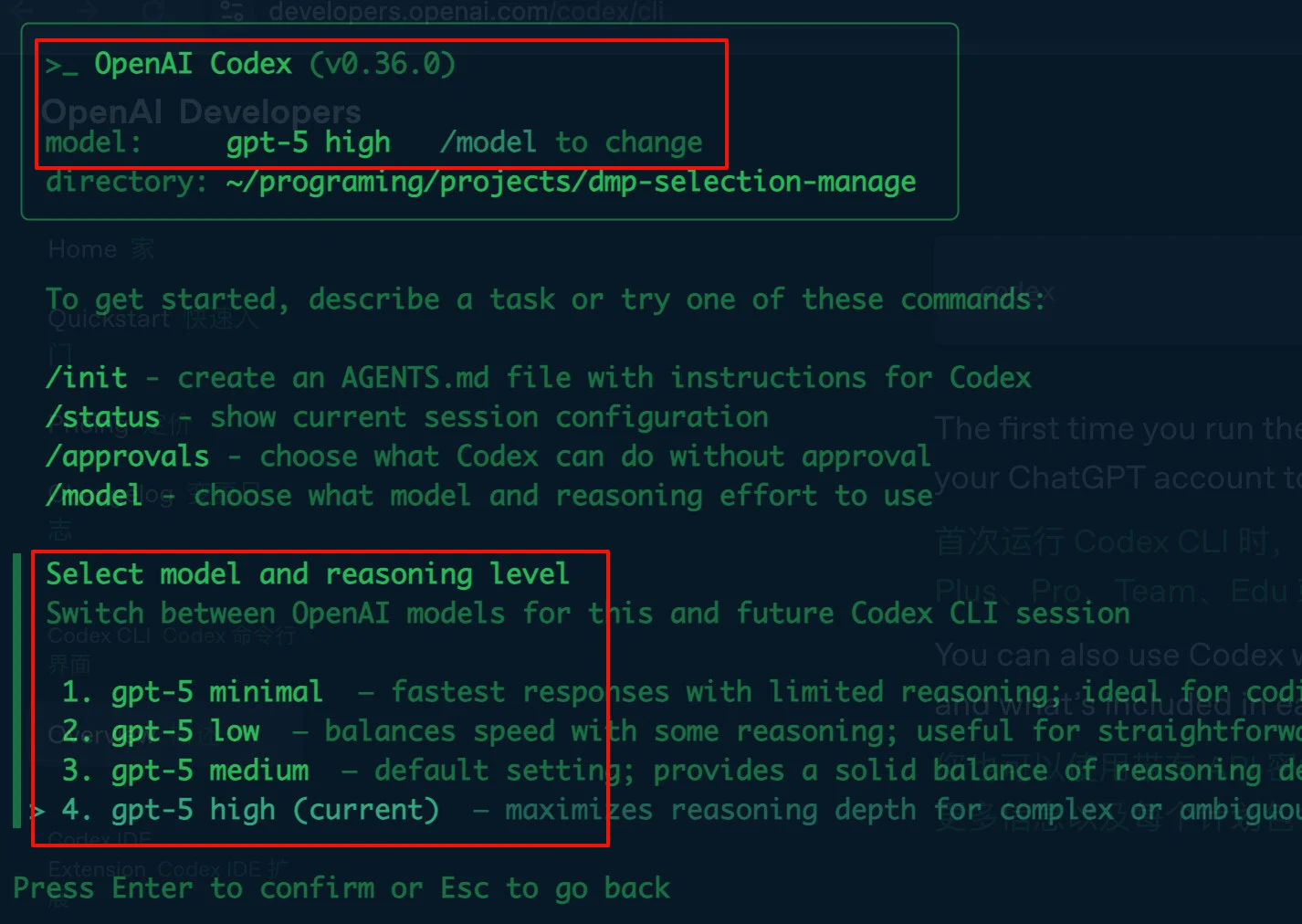
Task: Select option 4 gpt-5 high (current)
Action: pos(250,810)
